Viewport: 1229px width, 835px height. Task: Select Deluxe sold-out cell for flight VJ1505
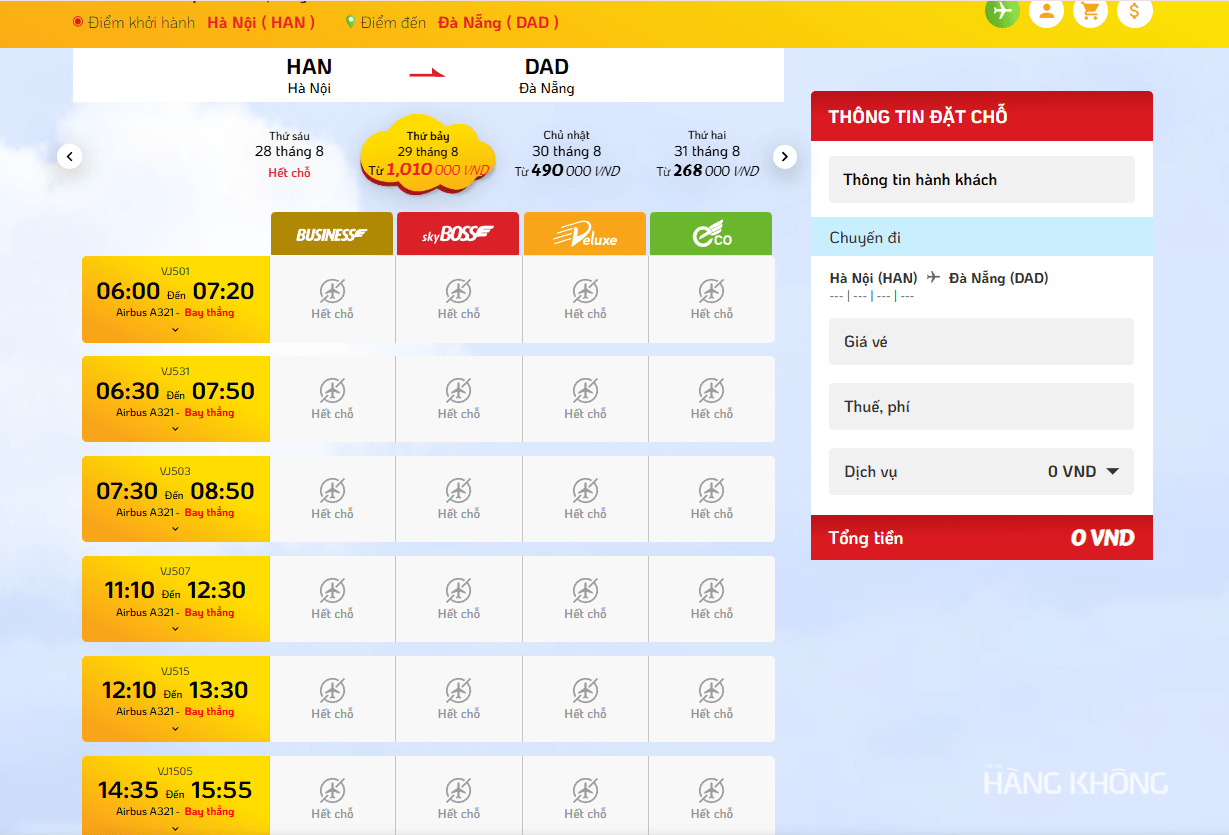coord(585,796)
